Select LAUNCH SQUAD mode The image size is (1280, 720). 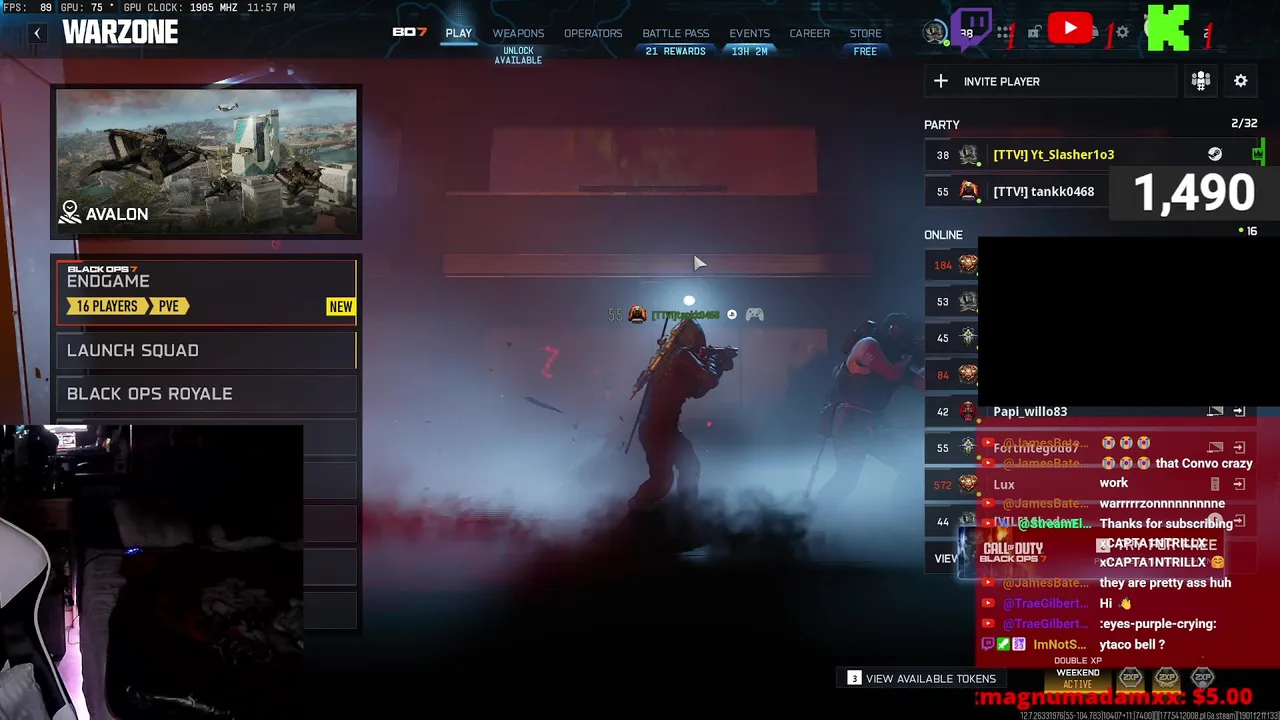pyautogui.click(x=206, y=350)
